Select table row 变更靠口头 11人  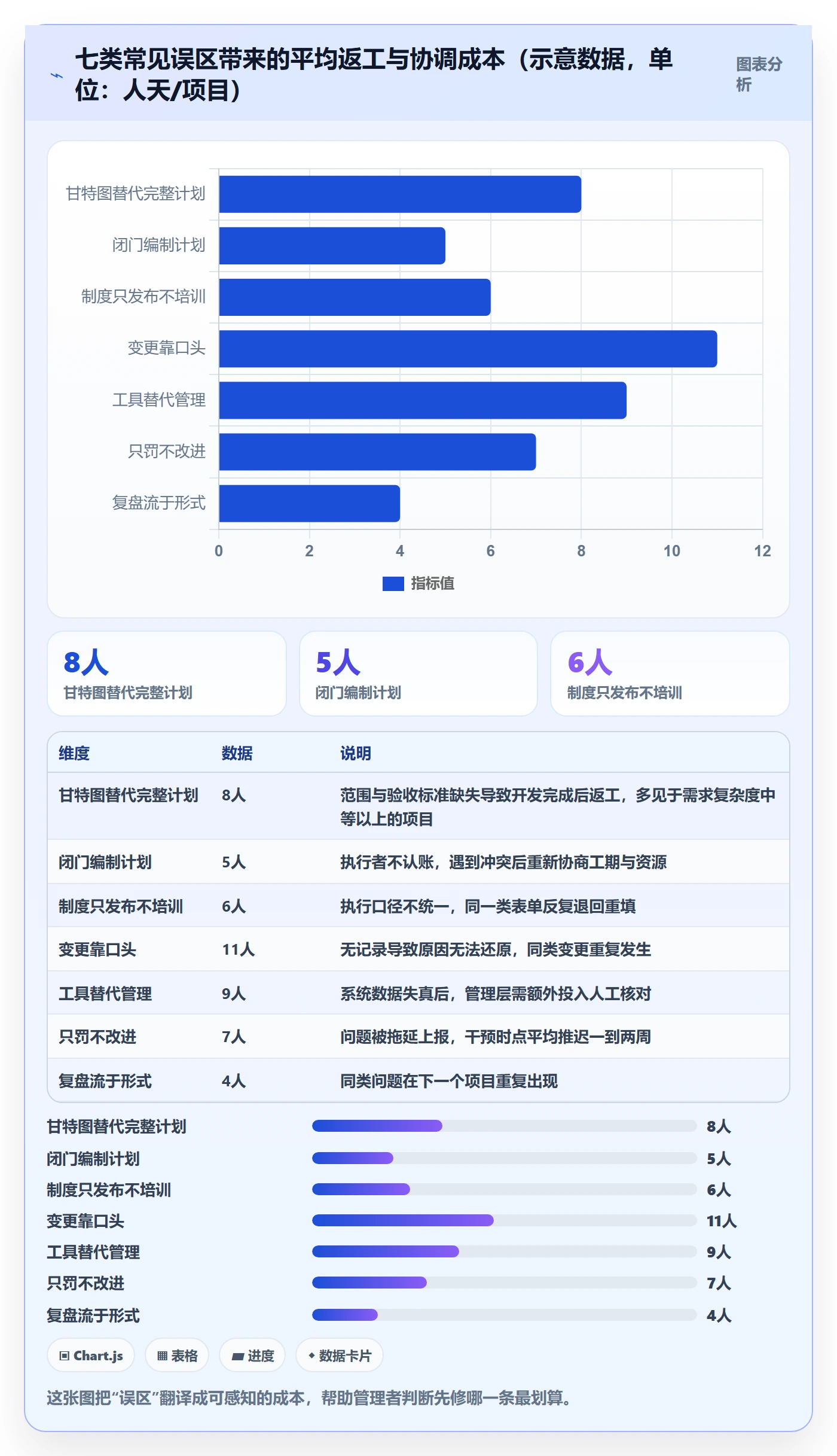pyautogui.click(x=418, y=949)
